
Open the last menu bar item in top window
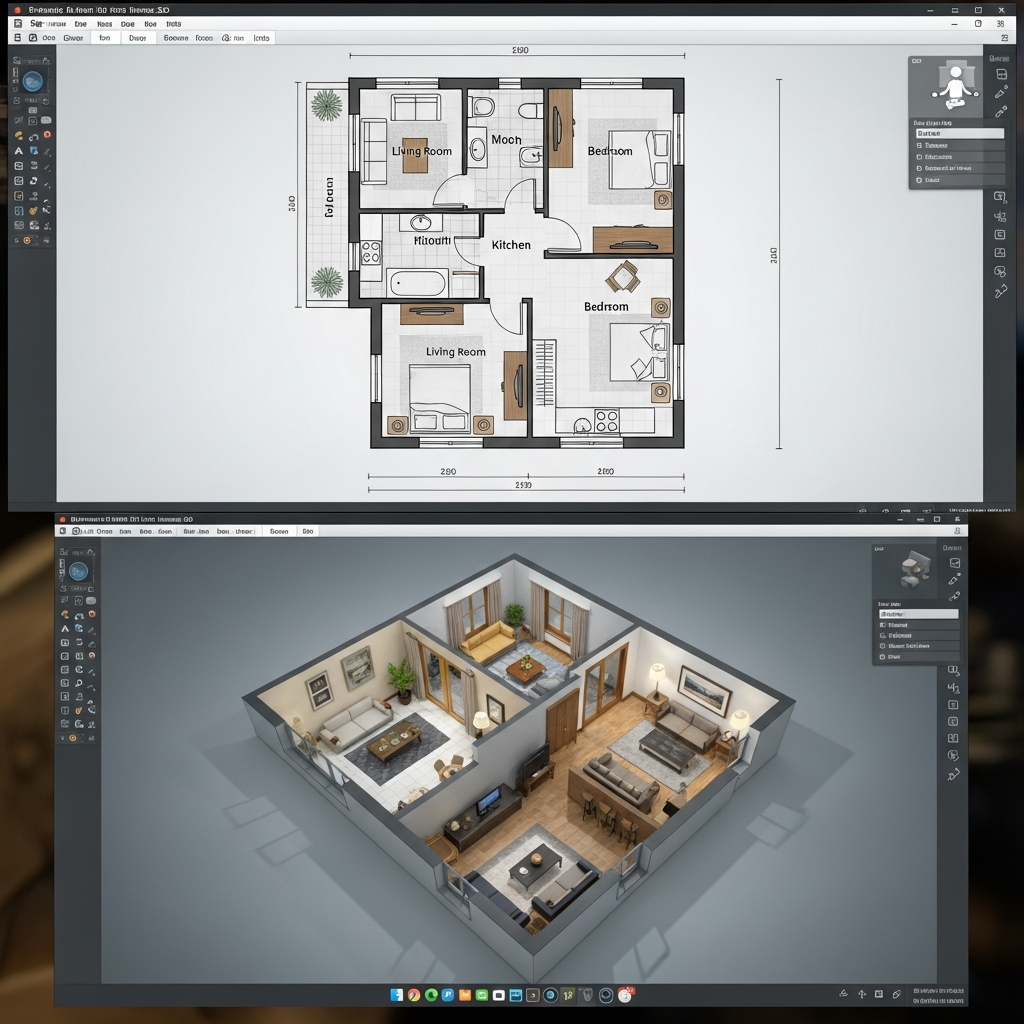pyautogui.click(x=174, y=23)
